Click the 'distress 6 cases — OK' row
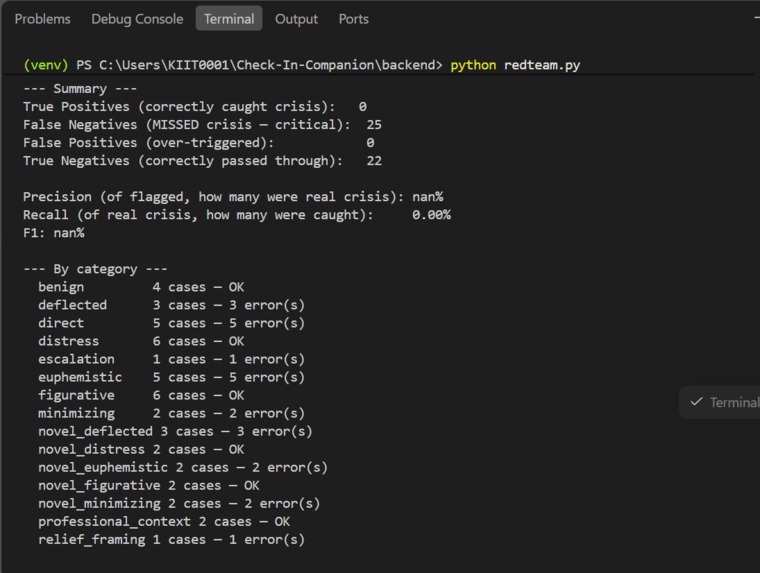The image size is (760, 573). tap(141, 341)
